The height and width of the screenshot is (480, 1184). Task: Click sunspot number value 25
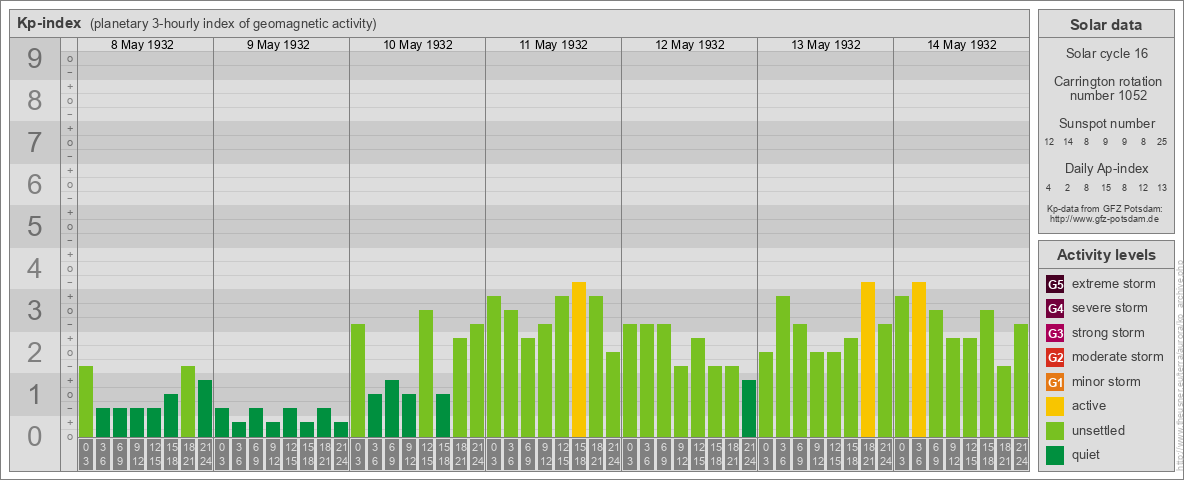pyautogui.click(x=1162, y=141)
